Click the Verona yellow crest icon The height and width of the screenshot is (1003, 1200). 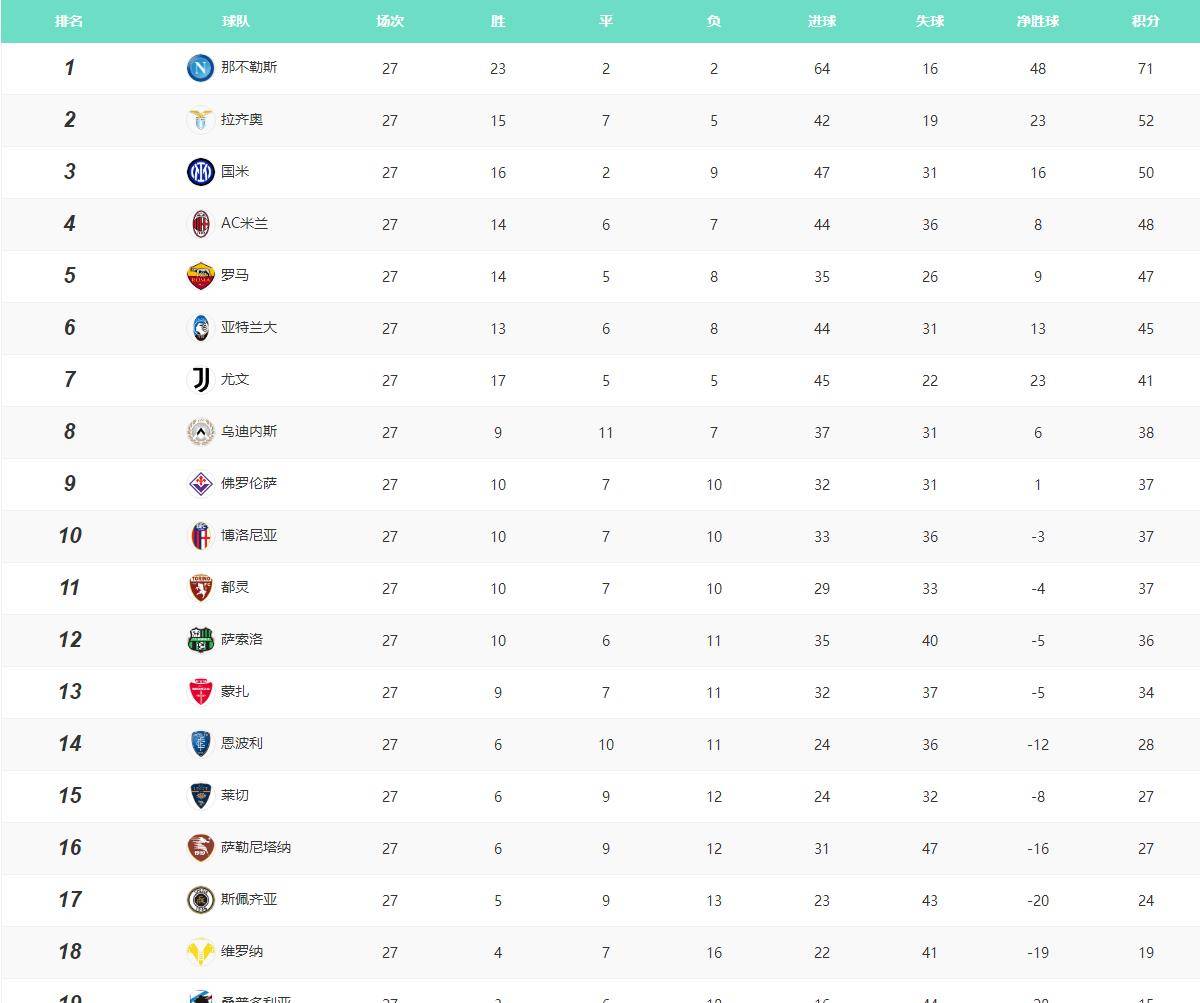[x=200, y=952]
